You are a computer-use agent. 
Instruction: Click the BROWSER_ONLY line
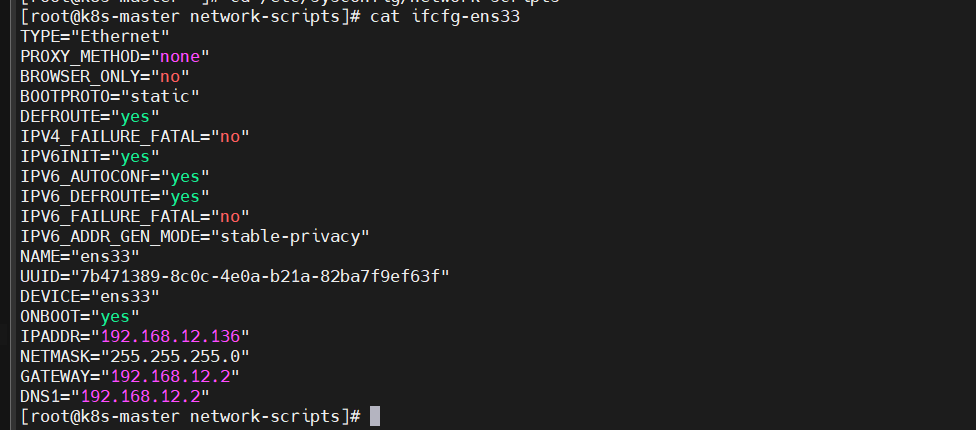[104, 76]
